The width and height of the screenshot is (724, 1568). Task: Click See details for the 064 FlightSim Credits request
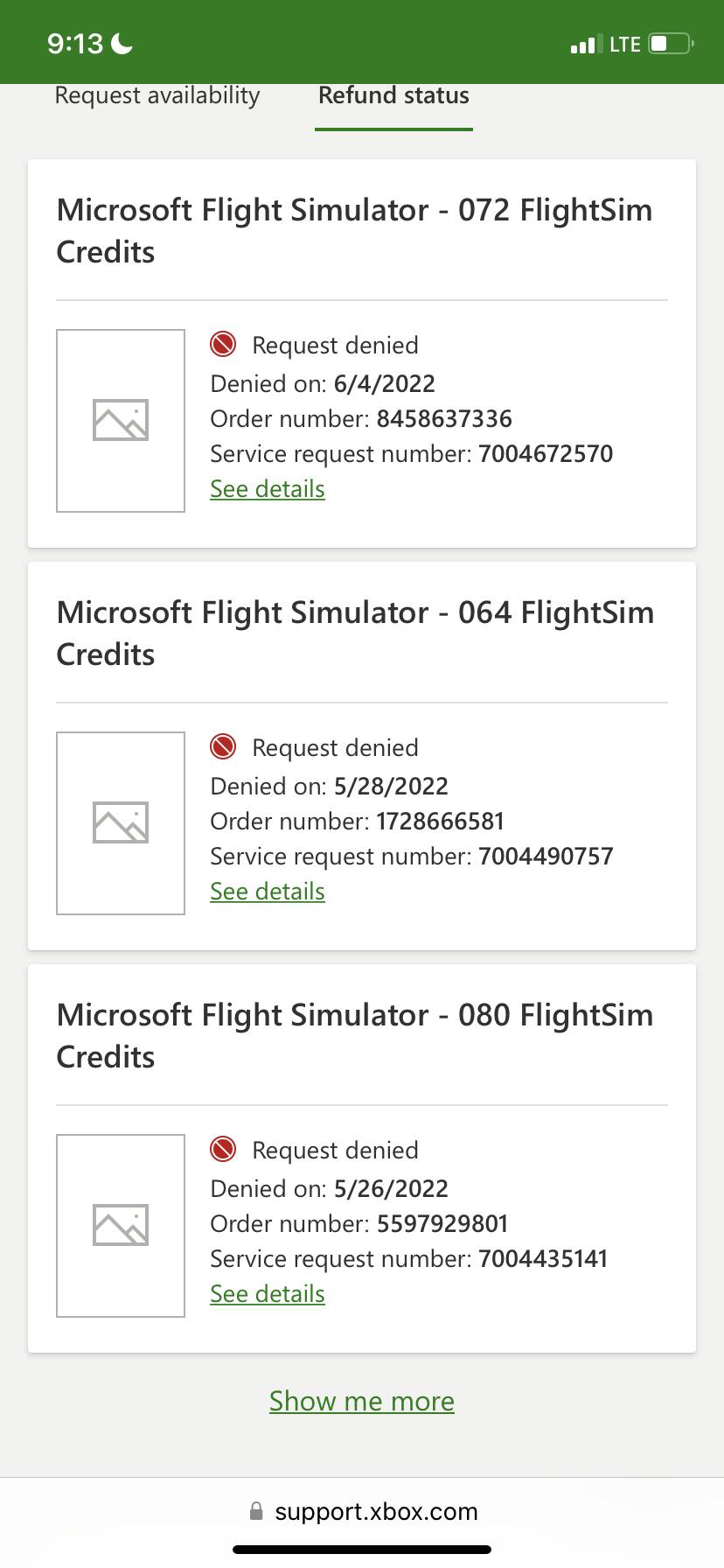pyautogui.click(x=268, y=892)
